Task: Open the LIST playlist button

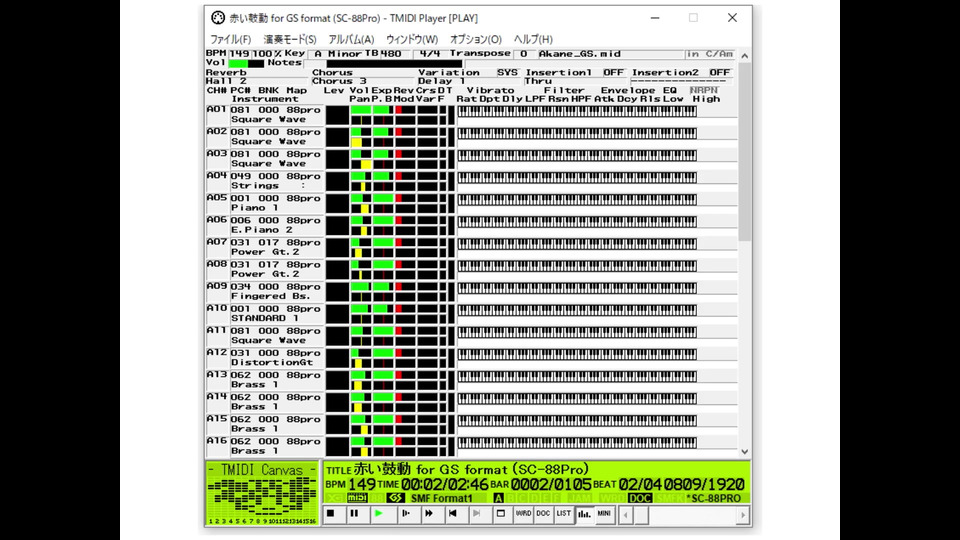Action: point(563,514)
